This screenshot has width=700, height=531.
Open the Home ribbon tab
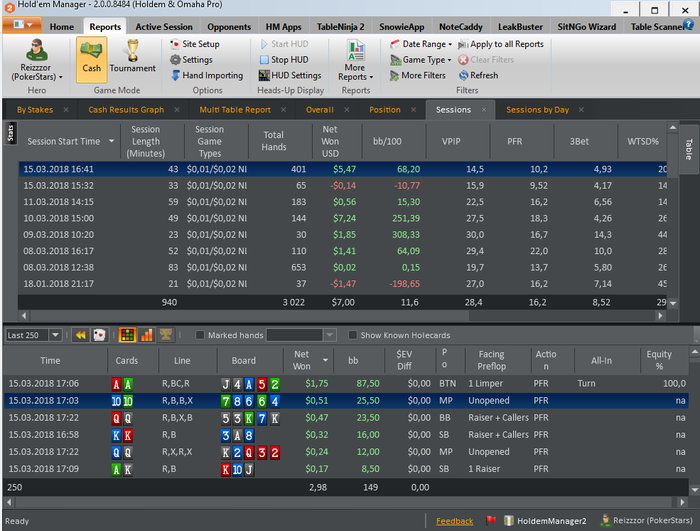(62, 27)
